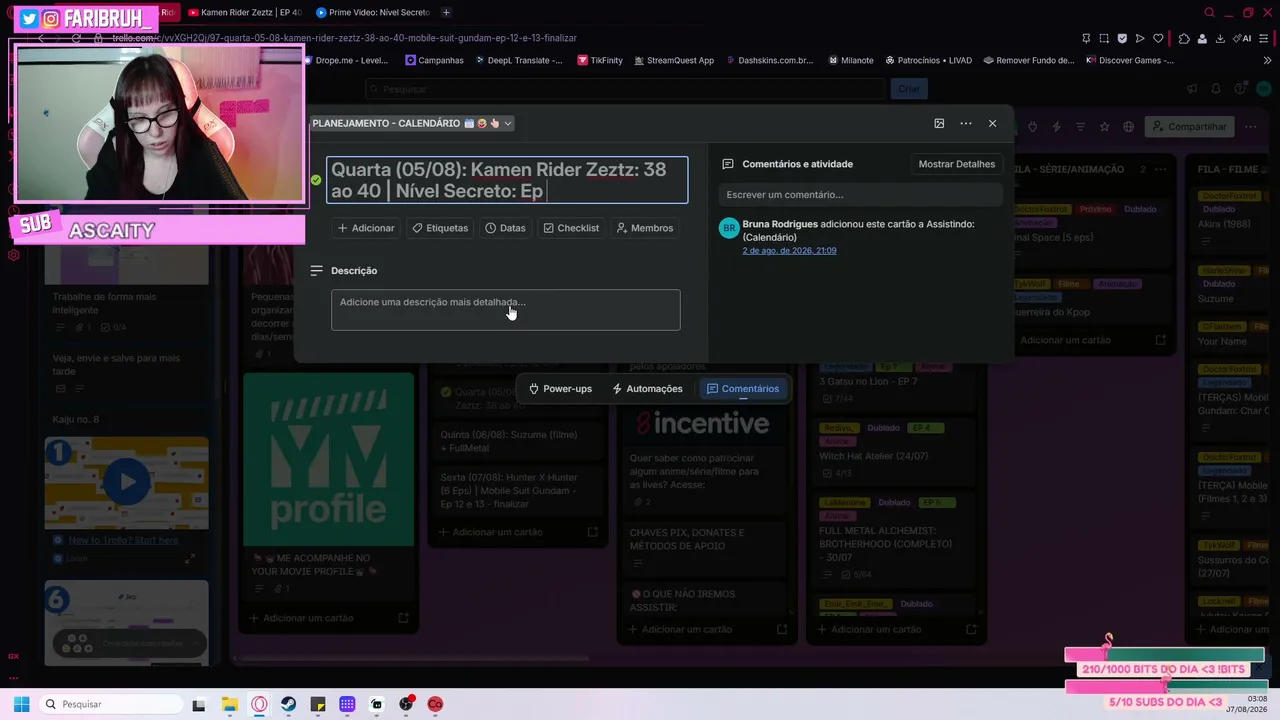
Task: Click the Trello search field
Action: pos(626,89)
